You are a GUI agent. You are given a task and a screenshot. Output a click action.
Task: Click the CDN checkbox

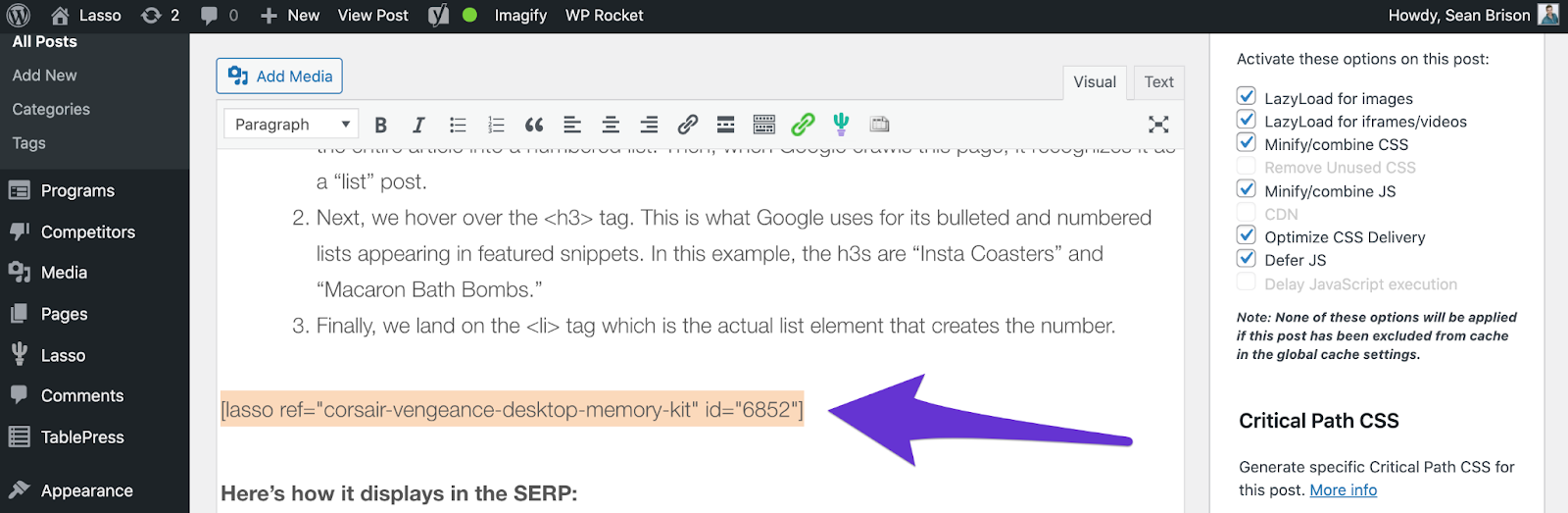tap(1247, 212)
